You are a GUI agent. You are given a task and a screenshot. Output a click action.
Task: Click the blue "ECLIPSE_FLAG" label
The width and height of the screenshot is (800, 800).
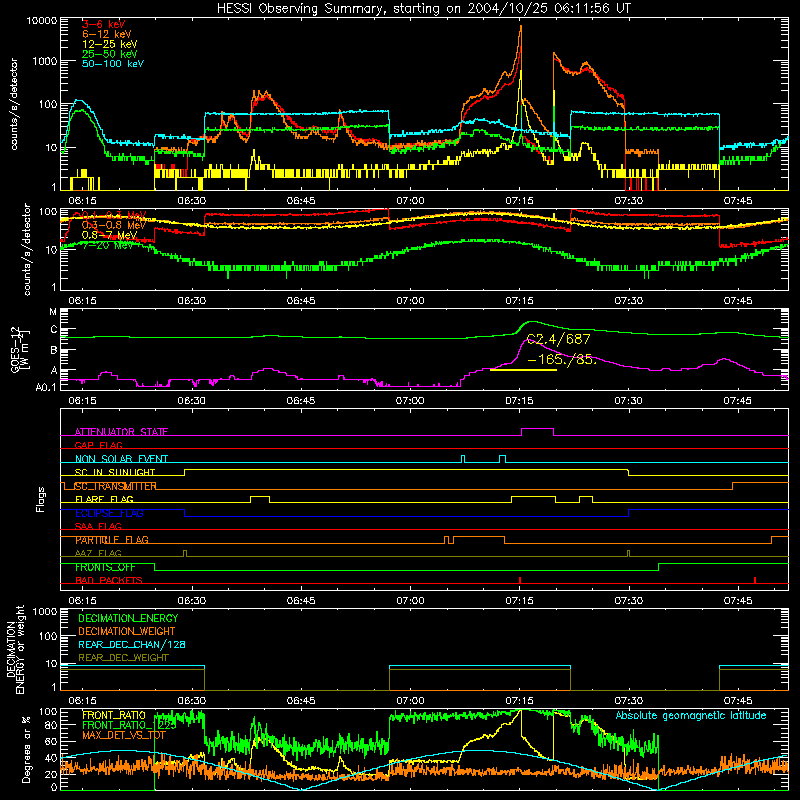click(x=109, y=513)
